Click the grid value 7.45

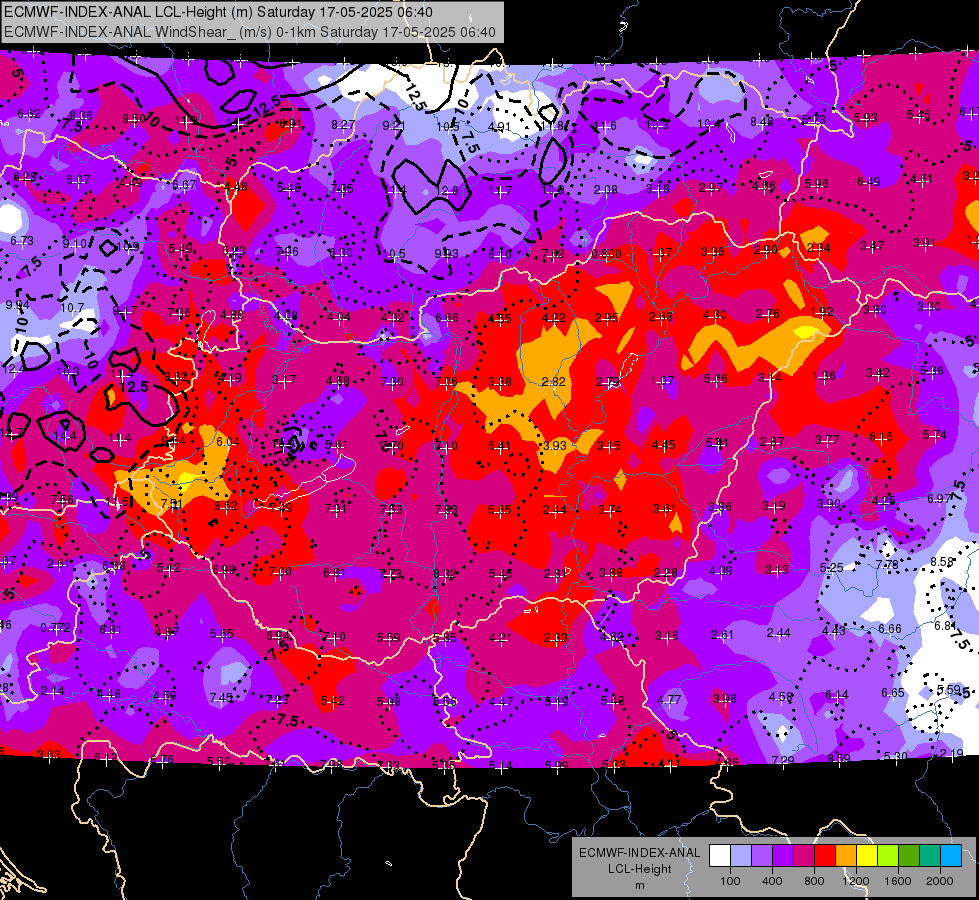pyautogui.click(x=221, y=698)
